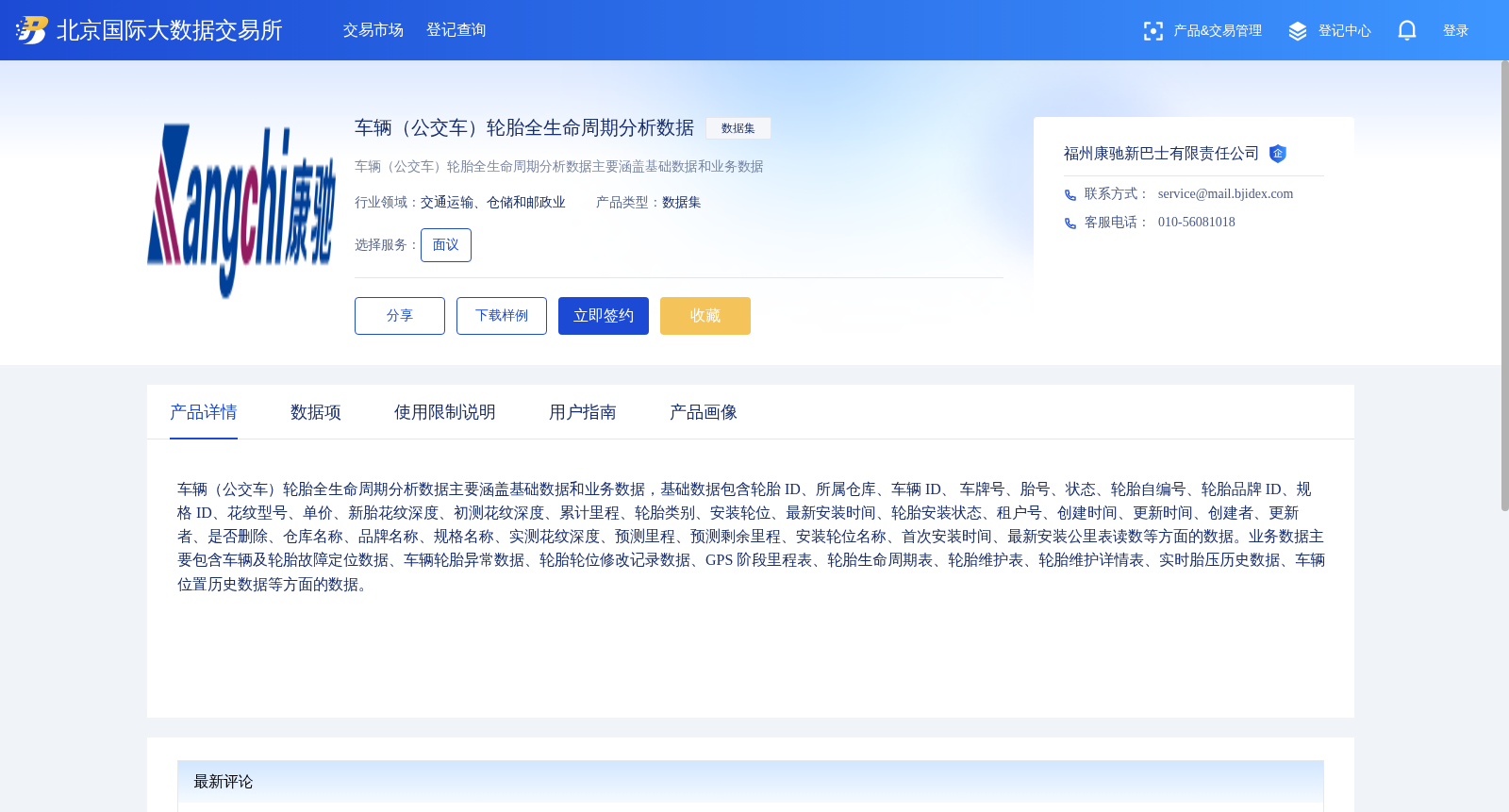Screen dimensions: 1509x812
Task: Click the 分享 button
Action: coord(400,316)
